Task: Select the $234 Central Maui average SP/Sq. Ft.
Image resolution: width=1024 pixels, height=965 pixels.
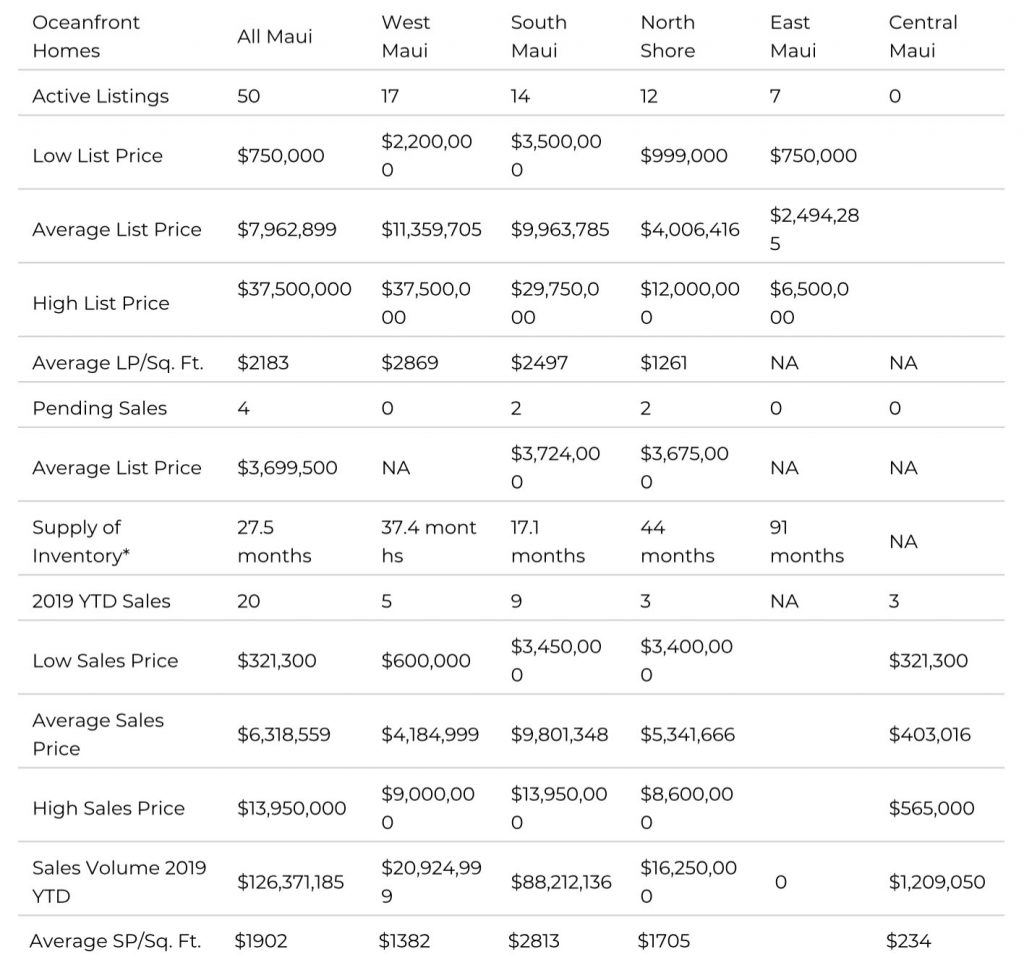Action: tap(908, 941)
